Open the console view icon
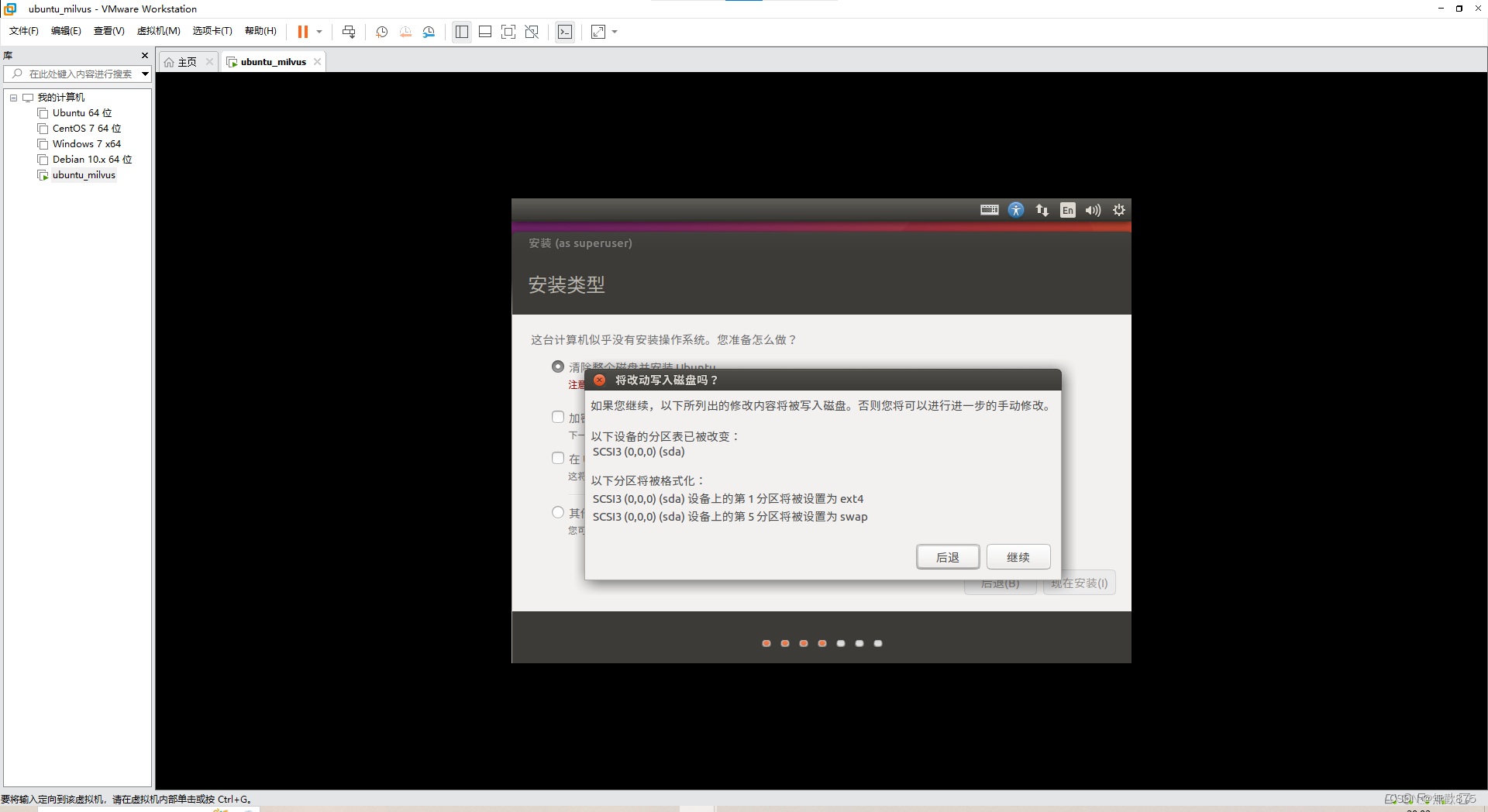The image size is (1488, 812). [565, 32]
